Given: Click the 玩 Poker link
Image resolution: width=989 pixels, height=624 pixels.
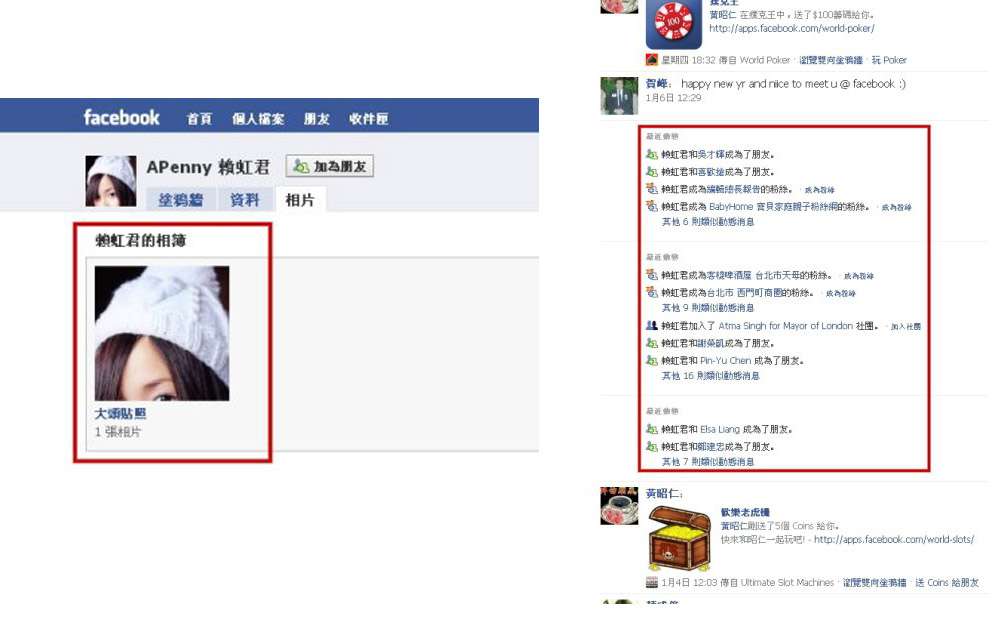Looking at the screenshot, I should (x=889, y=60).
